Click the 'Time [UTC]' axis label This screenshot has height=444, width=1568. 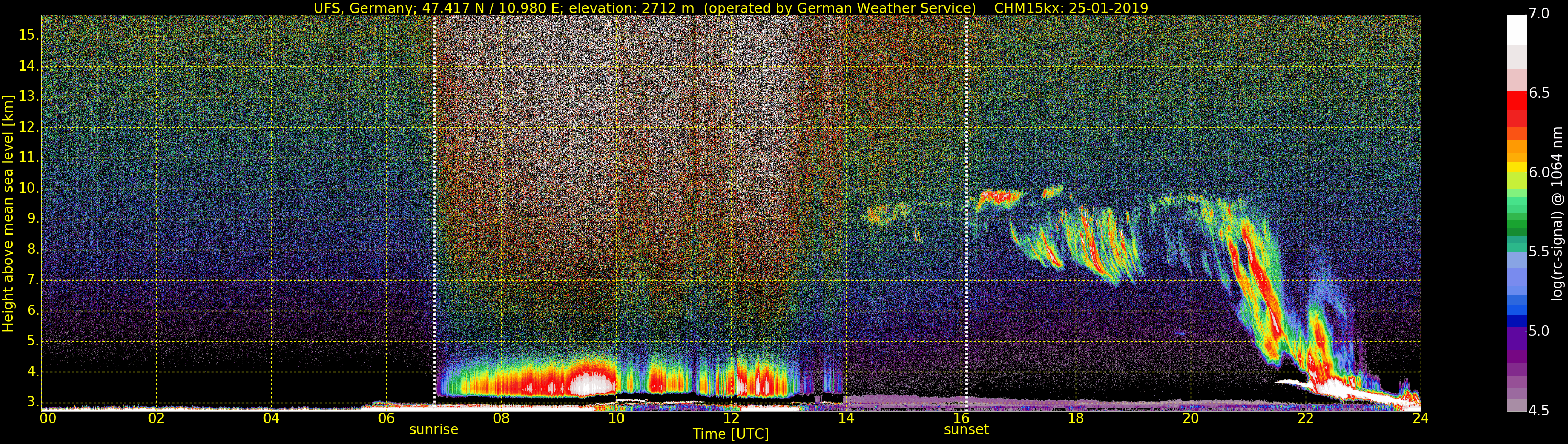pos(731,434)
